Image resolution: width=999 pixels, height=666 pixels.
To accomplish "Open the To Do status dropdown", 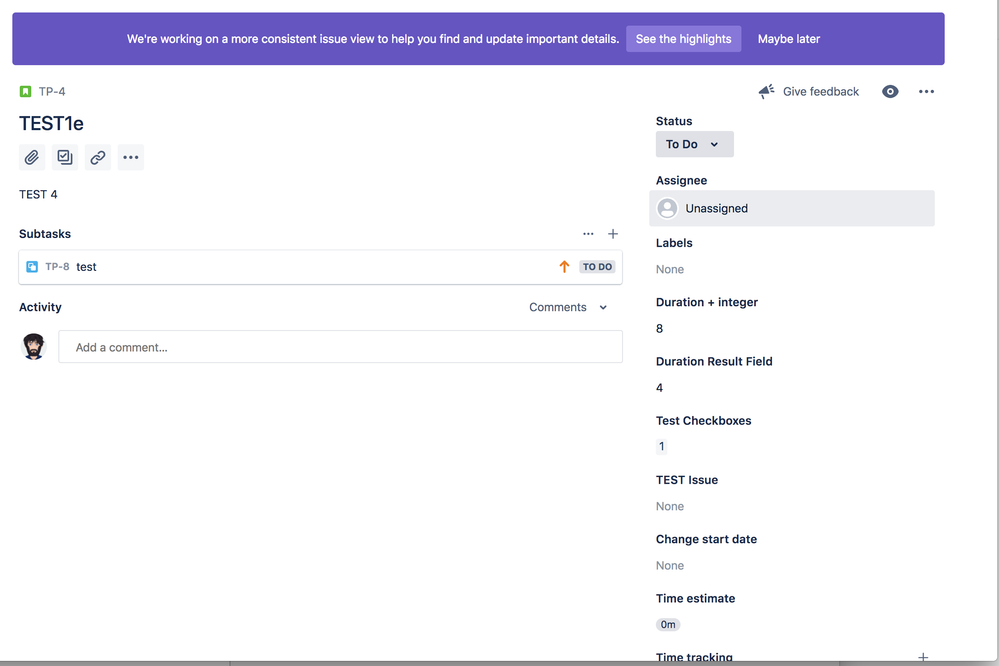I will 694,144.
